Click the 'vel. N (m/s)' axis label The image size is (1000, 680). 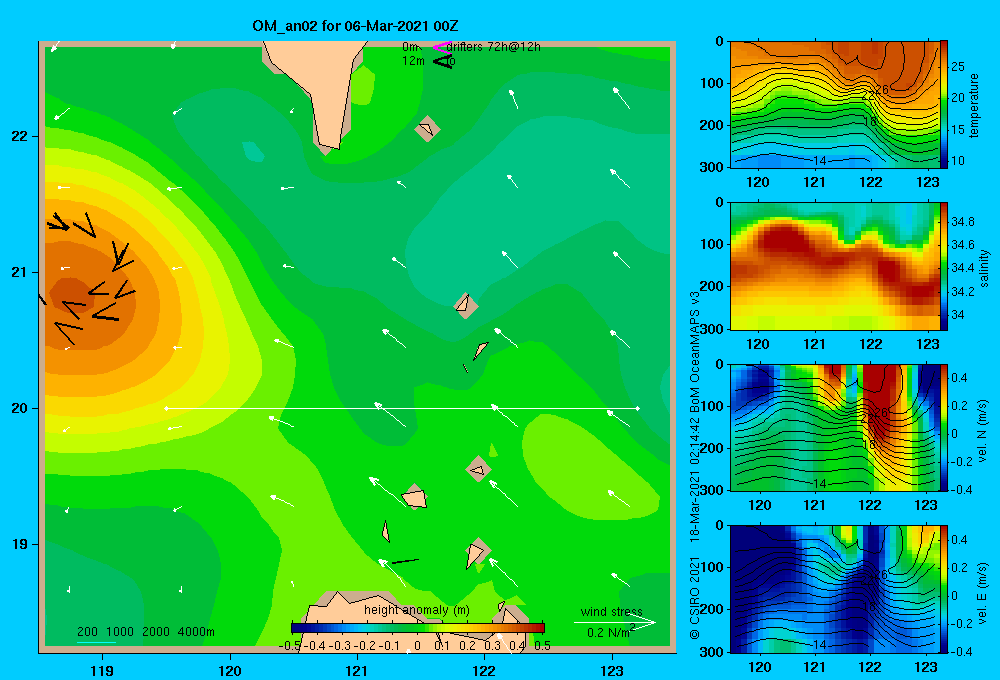(x=983, y=431)
